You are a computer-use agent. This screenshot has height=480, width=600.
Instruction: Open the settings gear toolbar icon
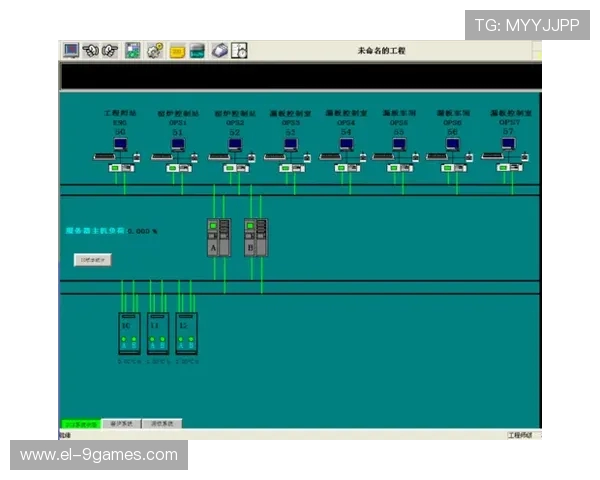click(155, 50)
